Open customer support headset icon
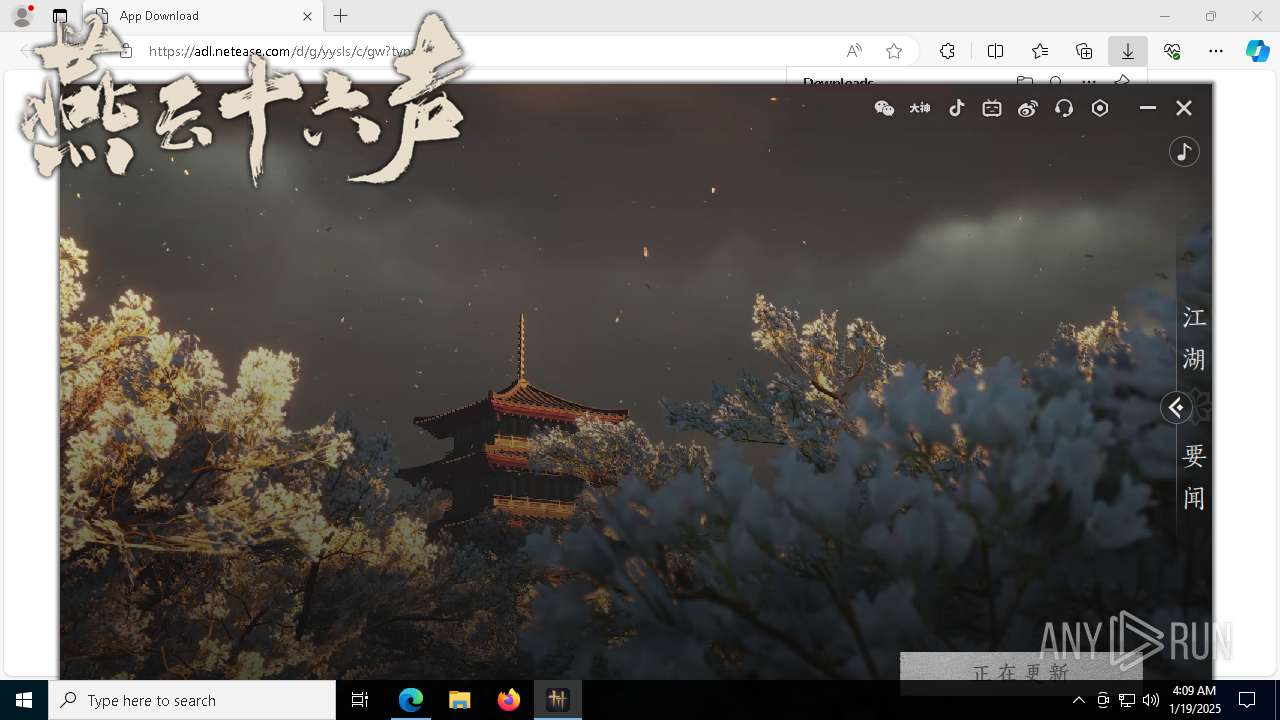The height and width of the screenshot is (720, 1280). click(1064, 108)
